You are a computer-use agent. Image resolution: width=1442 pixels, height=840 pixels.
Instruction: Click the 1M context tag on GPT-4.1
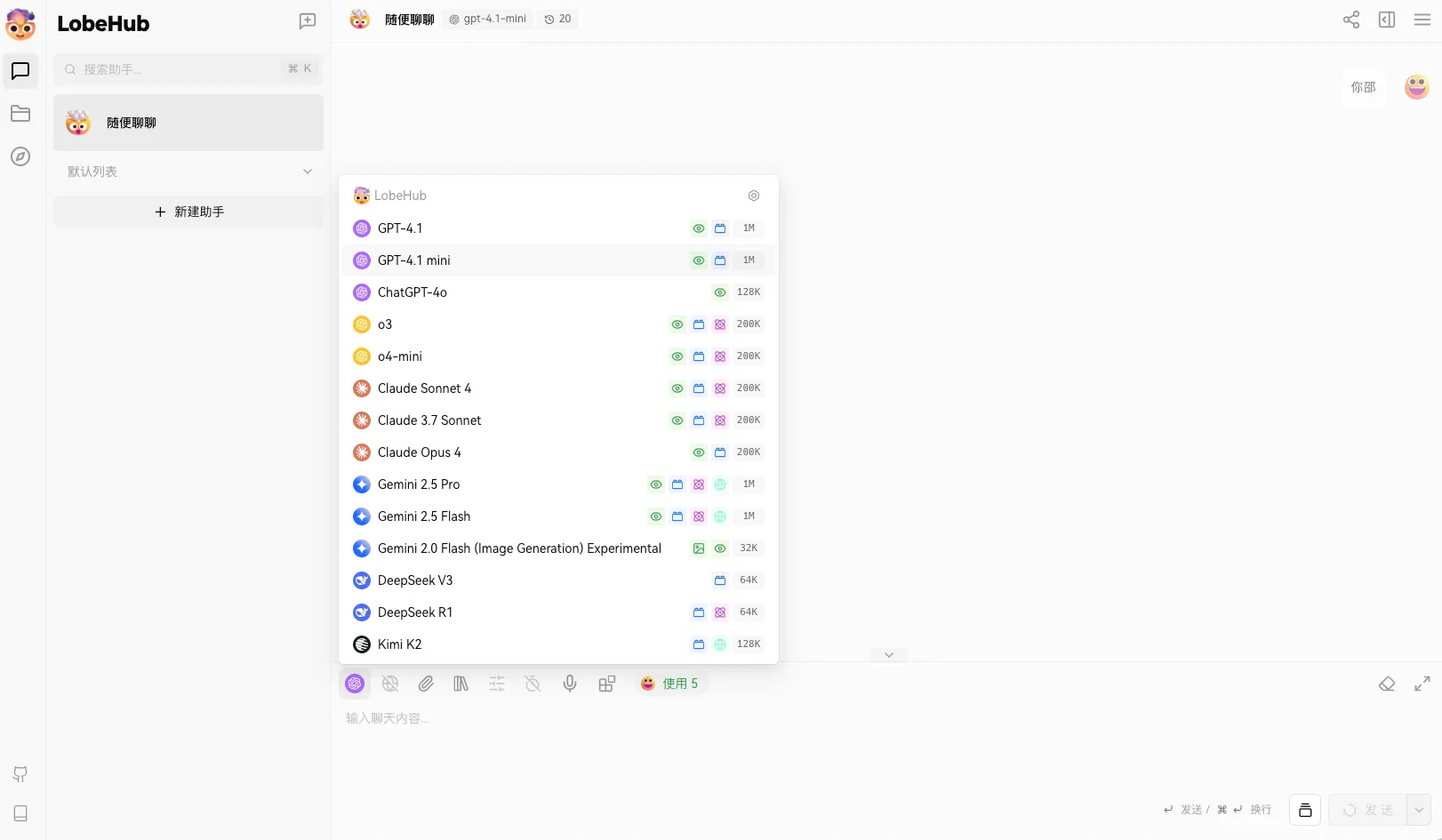point(749,228)
